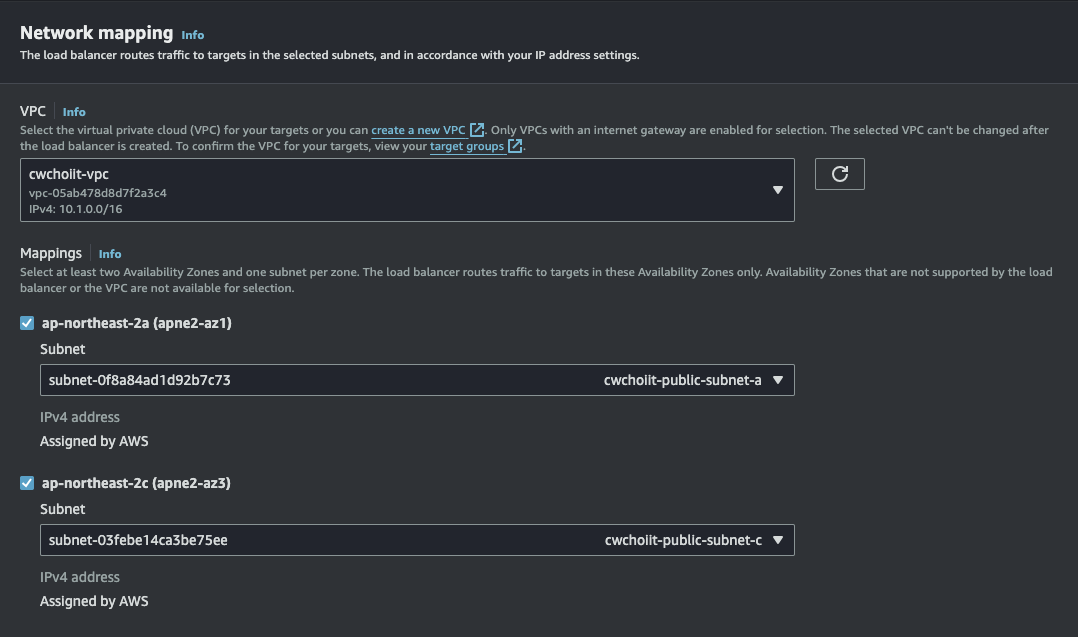This screenshot has height=637, width=1078.
Task: Open the cwchoiit-public-subnet-c subnet dropdown
Action: coord(417,540)
